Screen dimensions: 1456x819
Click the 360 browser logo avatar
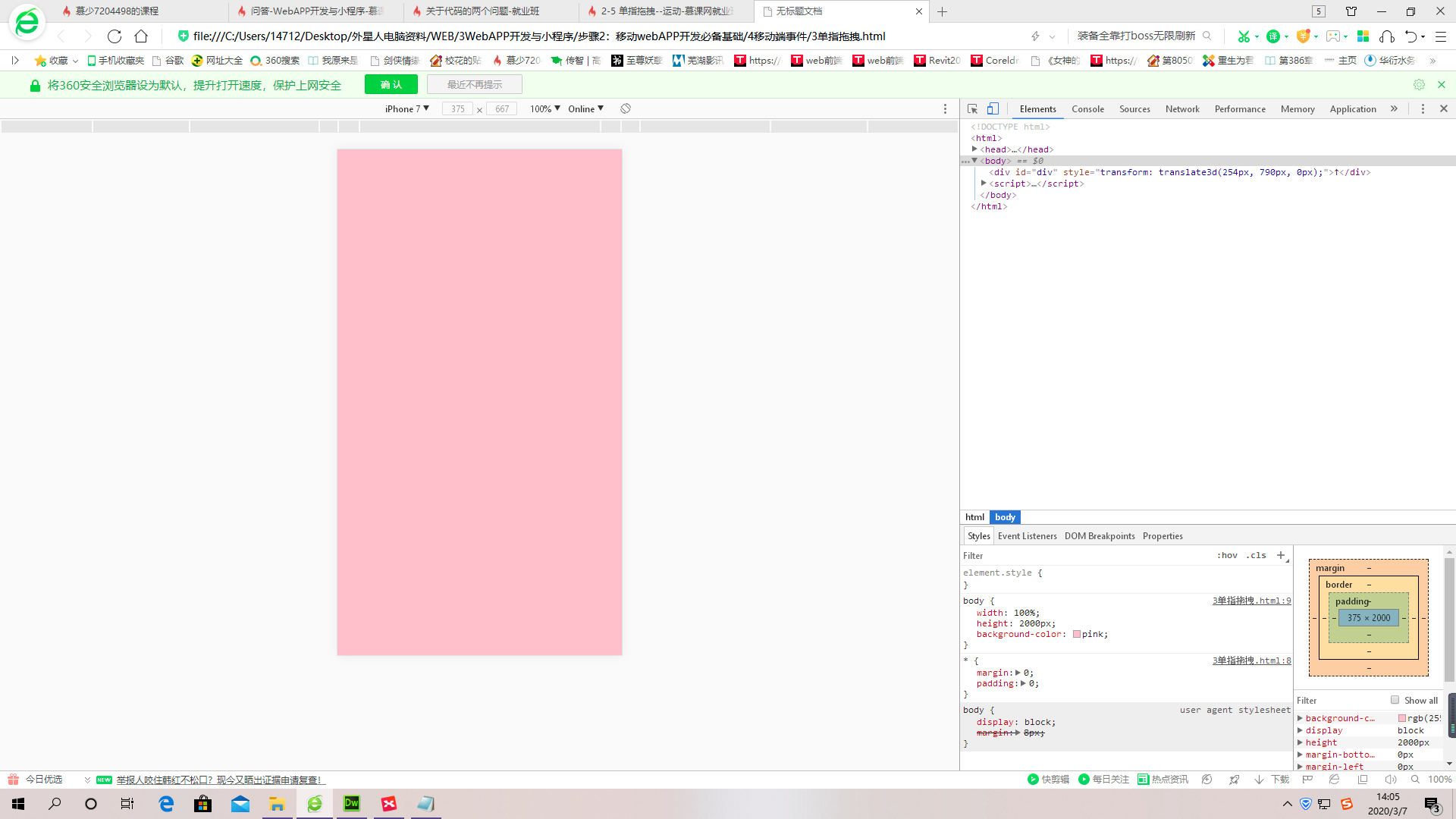click(x=27, y=22)
